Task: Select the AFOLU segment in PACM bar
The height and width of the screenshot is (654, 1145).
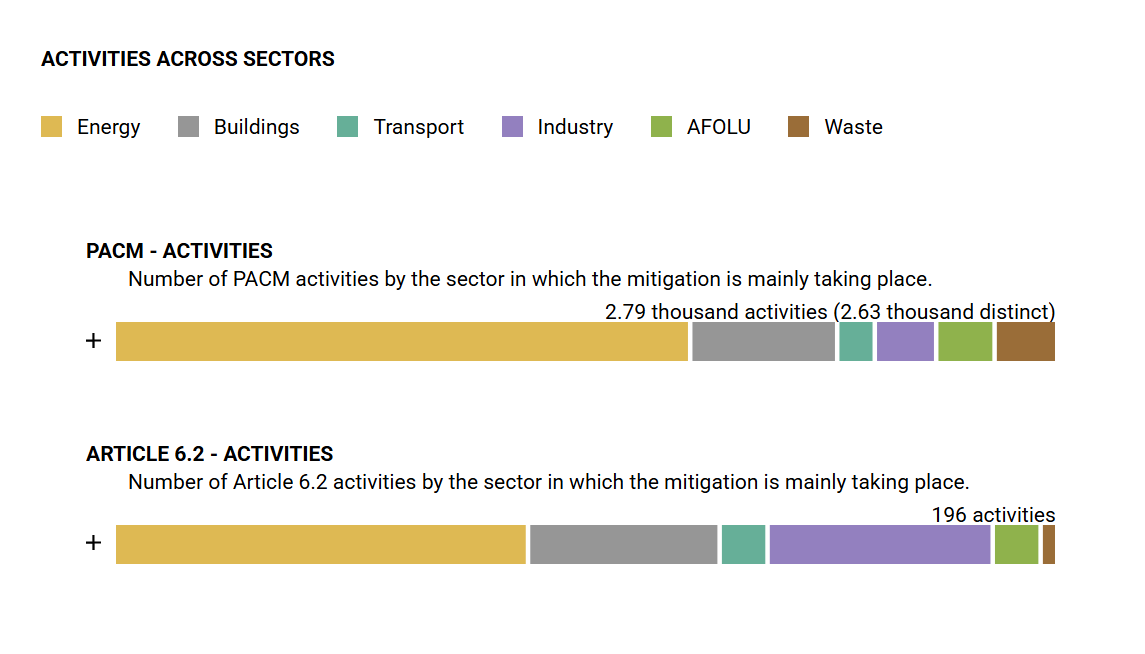Action: [x=965, y=341]
